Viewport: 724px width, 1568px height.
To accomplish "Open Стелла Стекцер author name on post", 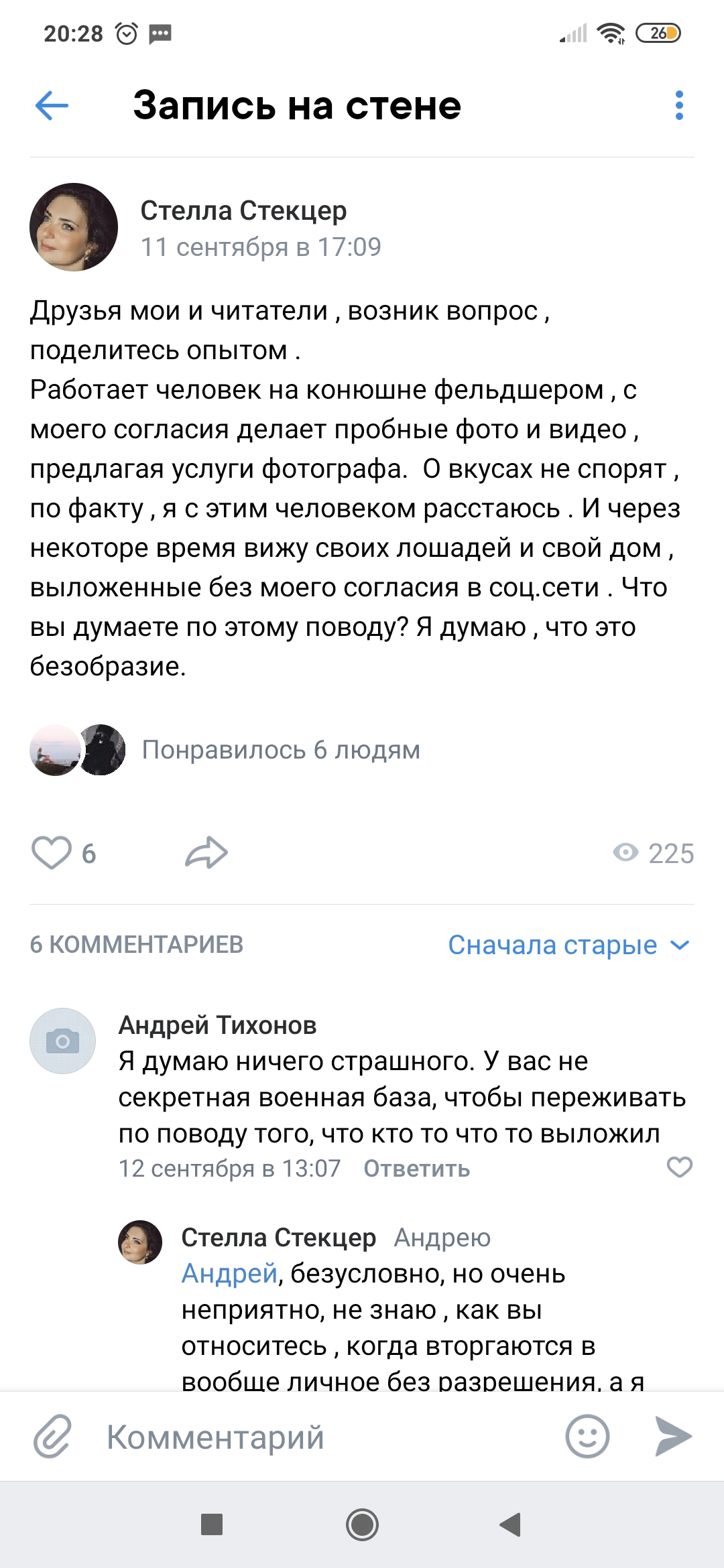I will coord(243,210).
